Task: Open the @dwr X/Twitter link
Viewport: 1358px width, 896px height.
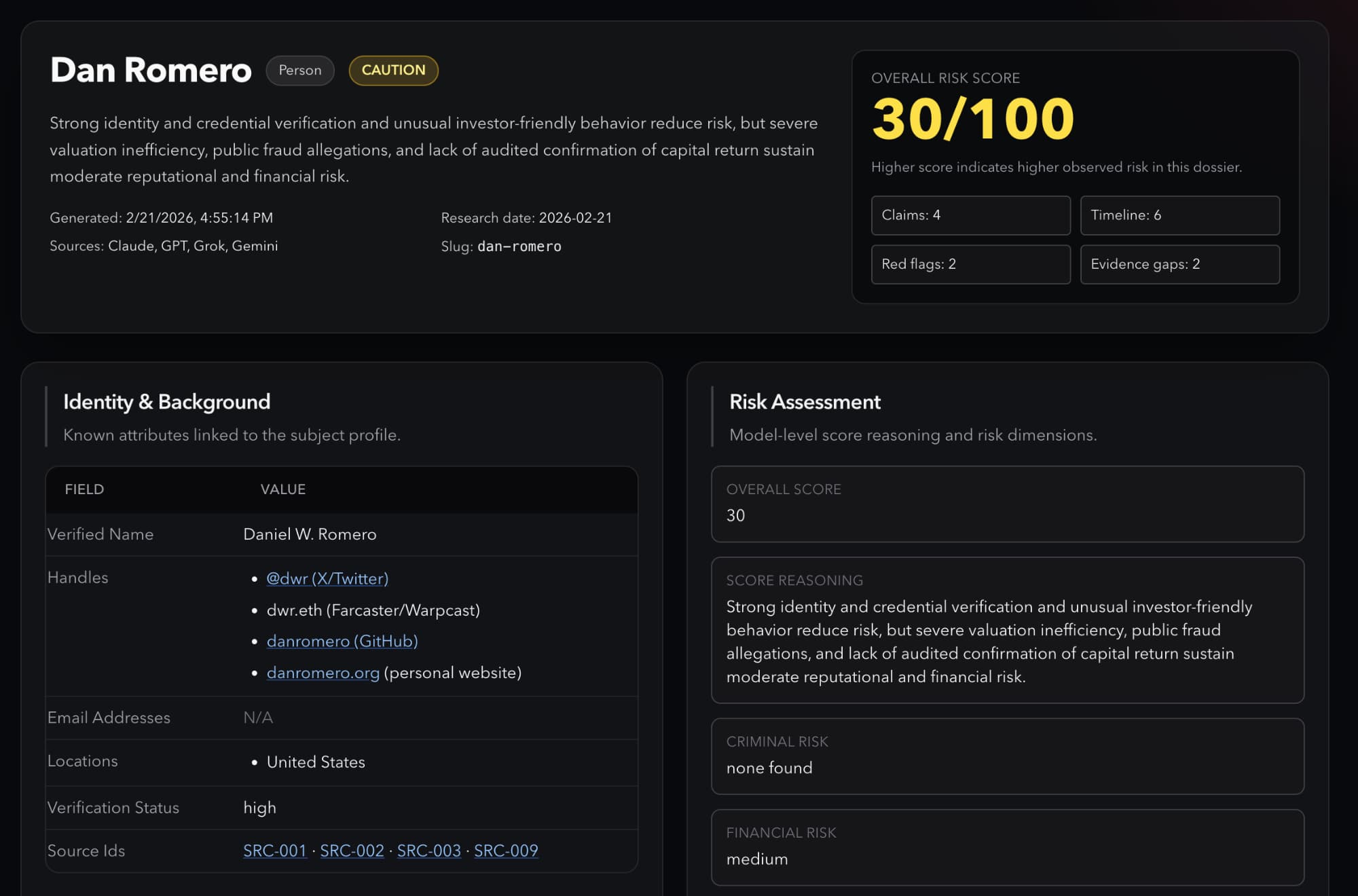Action: pos(327,578)
